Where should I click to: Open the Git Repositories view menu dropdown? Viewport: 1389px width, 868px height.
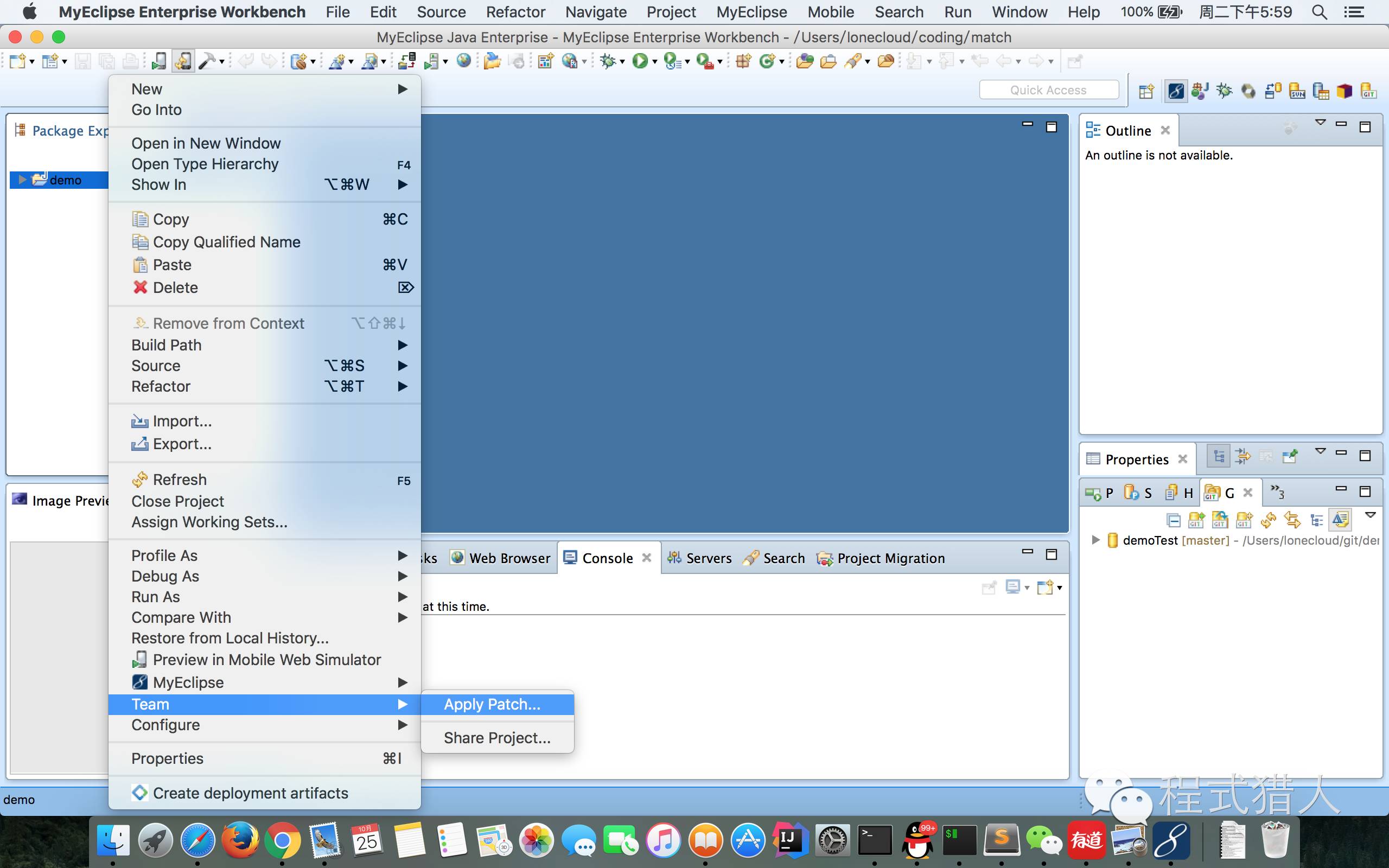[x=1370, y=515]
